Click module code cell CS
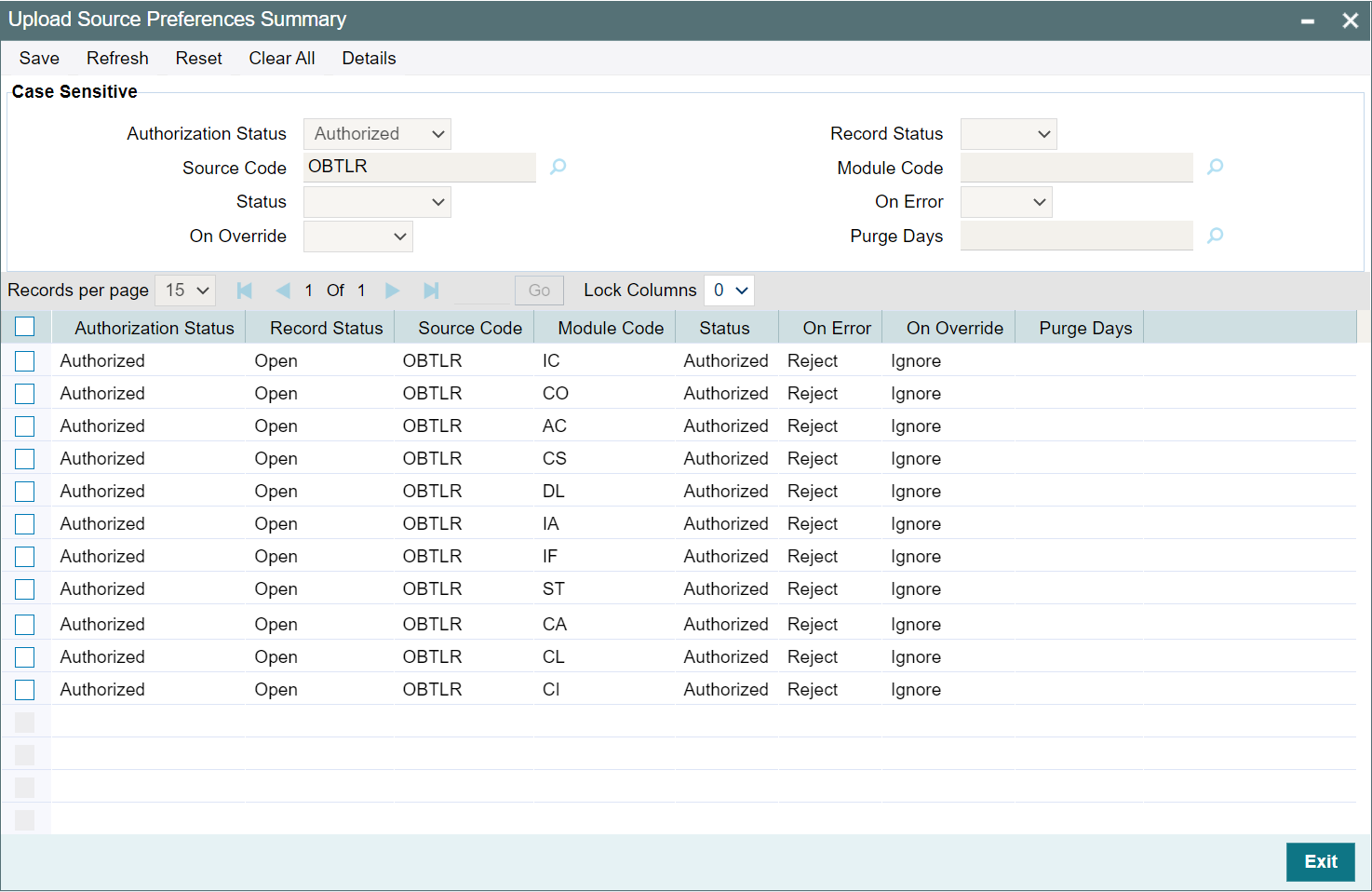The image size is (1372, 892). [555, 458]
